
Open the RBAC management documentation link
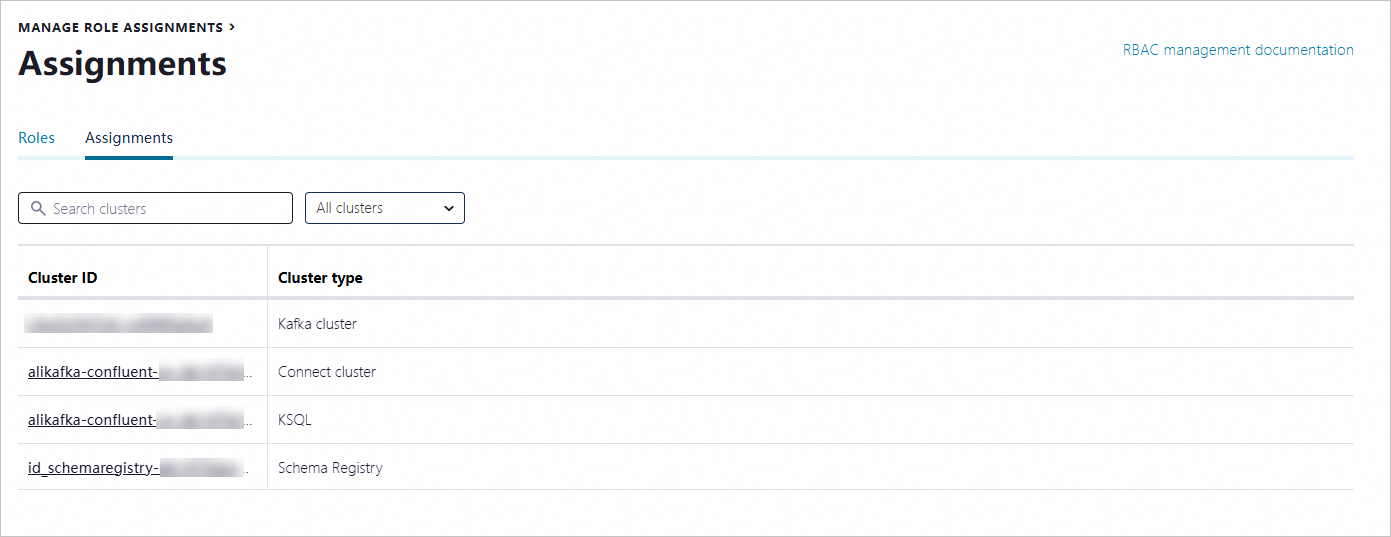coord(1238,50)
